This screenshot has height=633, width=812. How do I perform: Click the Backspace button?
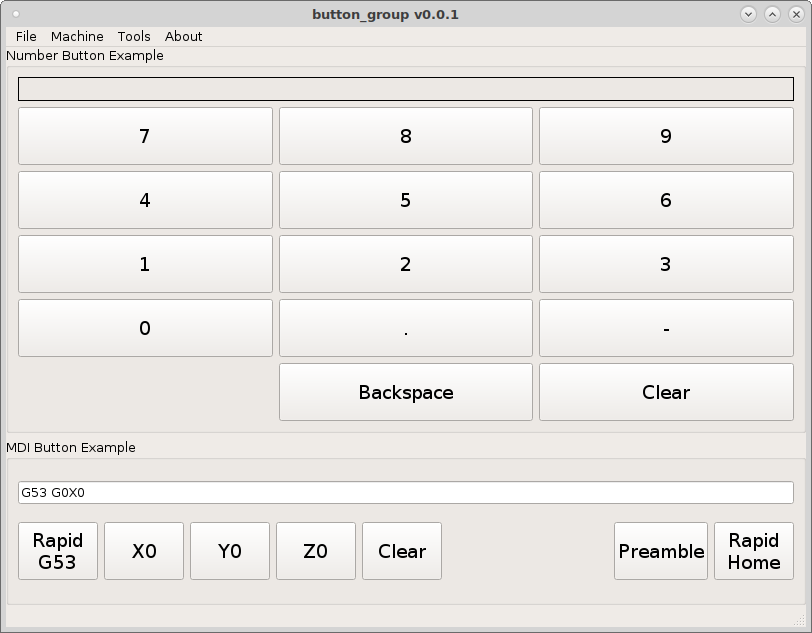coord(405,392)
